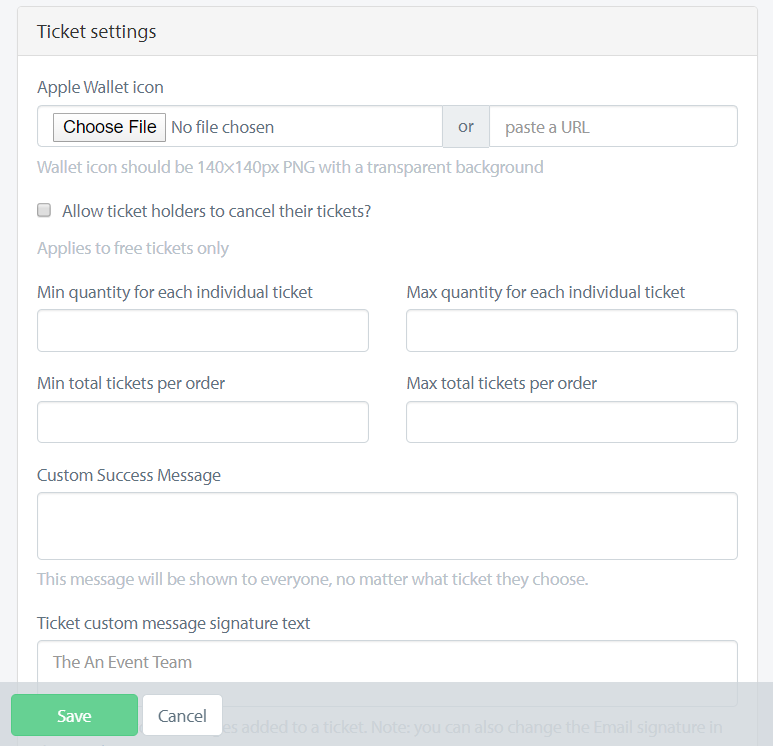773x746 pixels.
Task: Click the 'or' separator beside the URL field
Action: pos(466,127)
